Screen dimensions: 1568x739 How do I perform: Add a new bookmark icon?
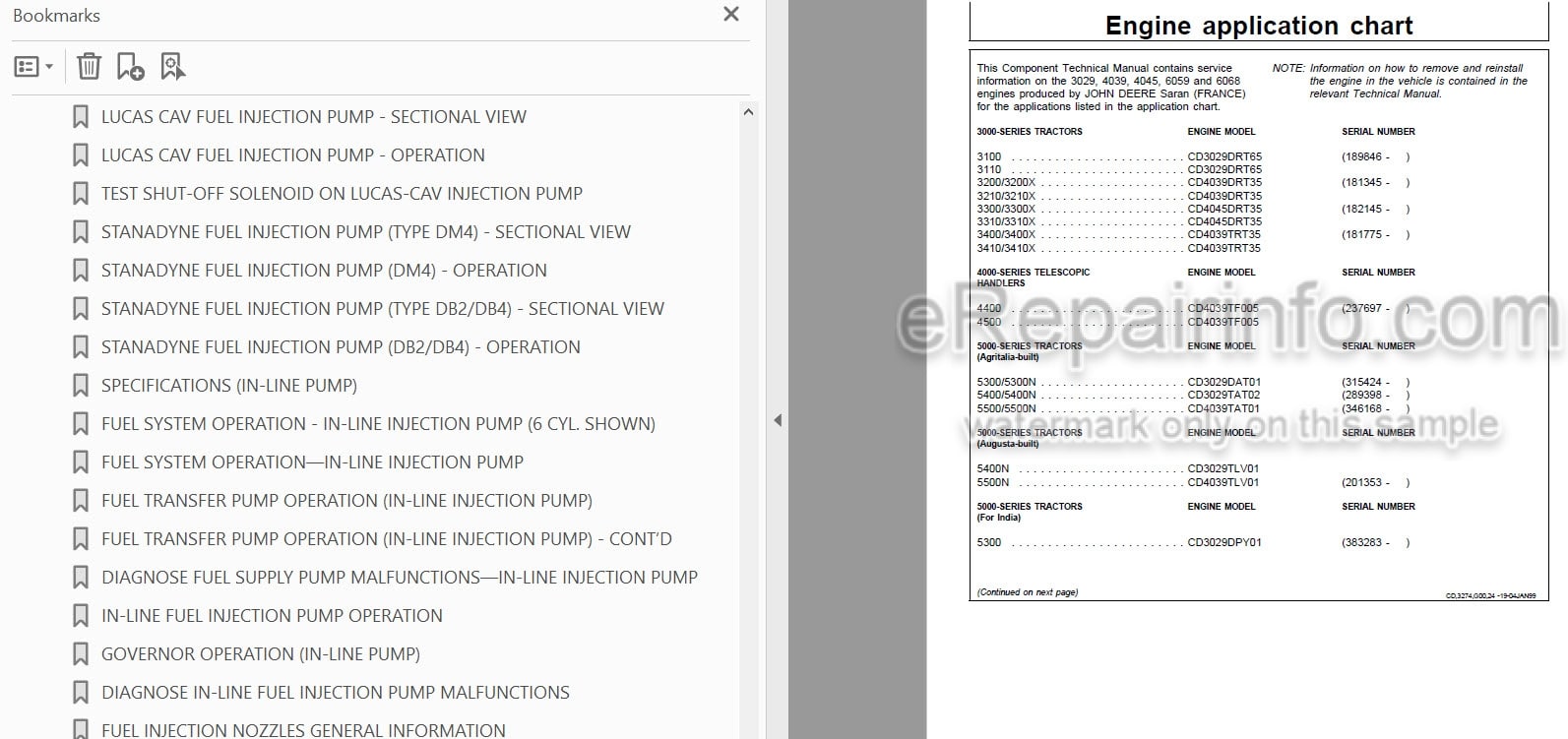[130, 66]
